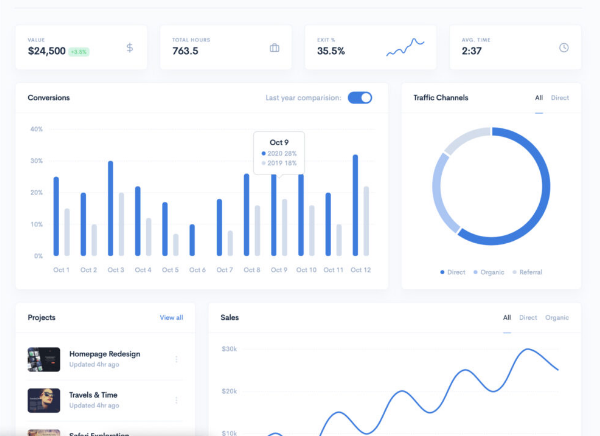This screenshot has width=600, height=436.
Task: Click the Homepage Redesign thumbnail
Action: coord(44,359)
